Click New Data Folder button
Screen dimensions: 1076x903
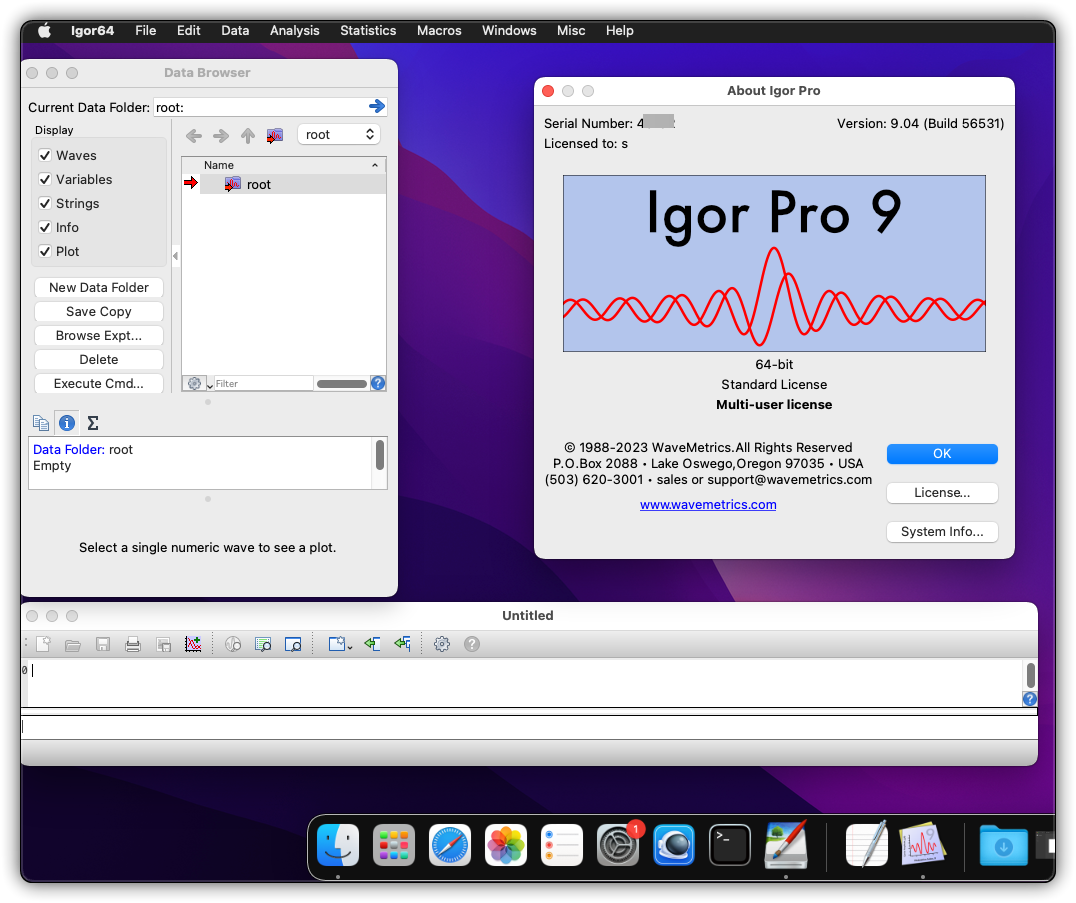point(99,288)
